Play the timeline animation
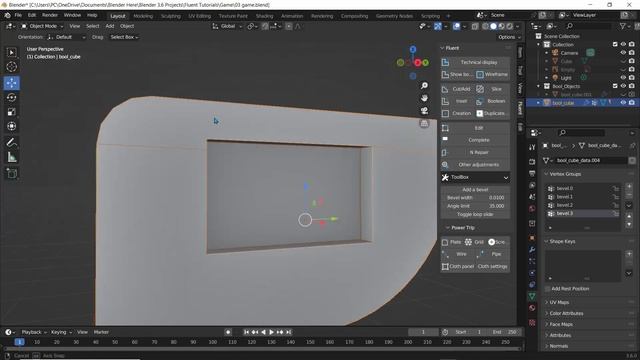 271,332
